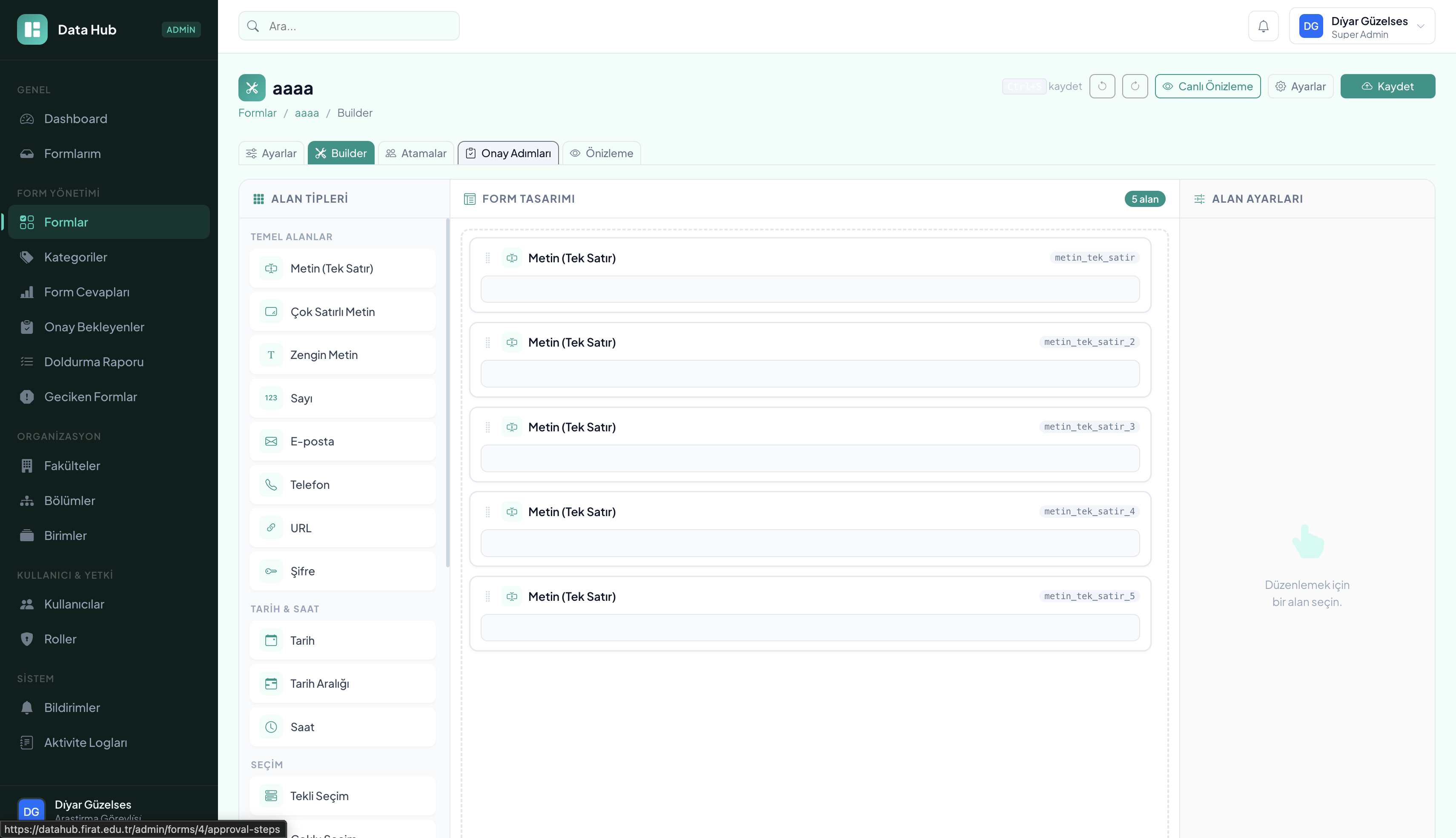
Task: Grab drag handle of metin_tek_satir_3 field
Action: click(488, 427)
